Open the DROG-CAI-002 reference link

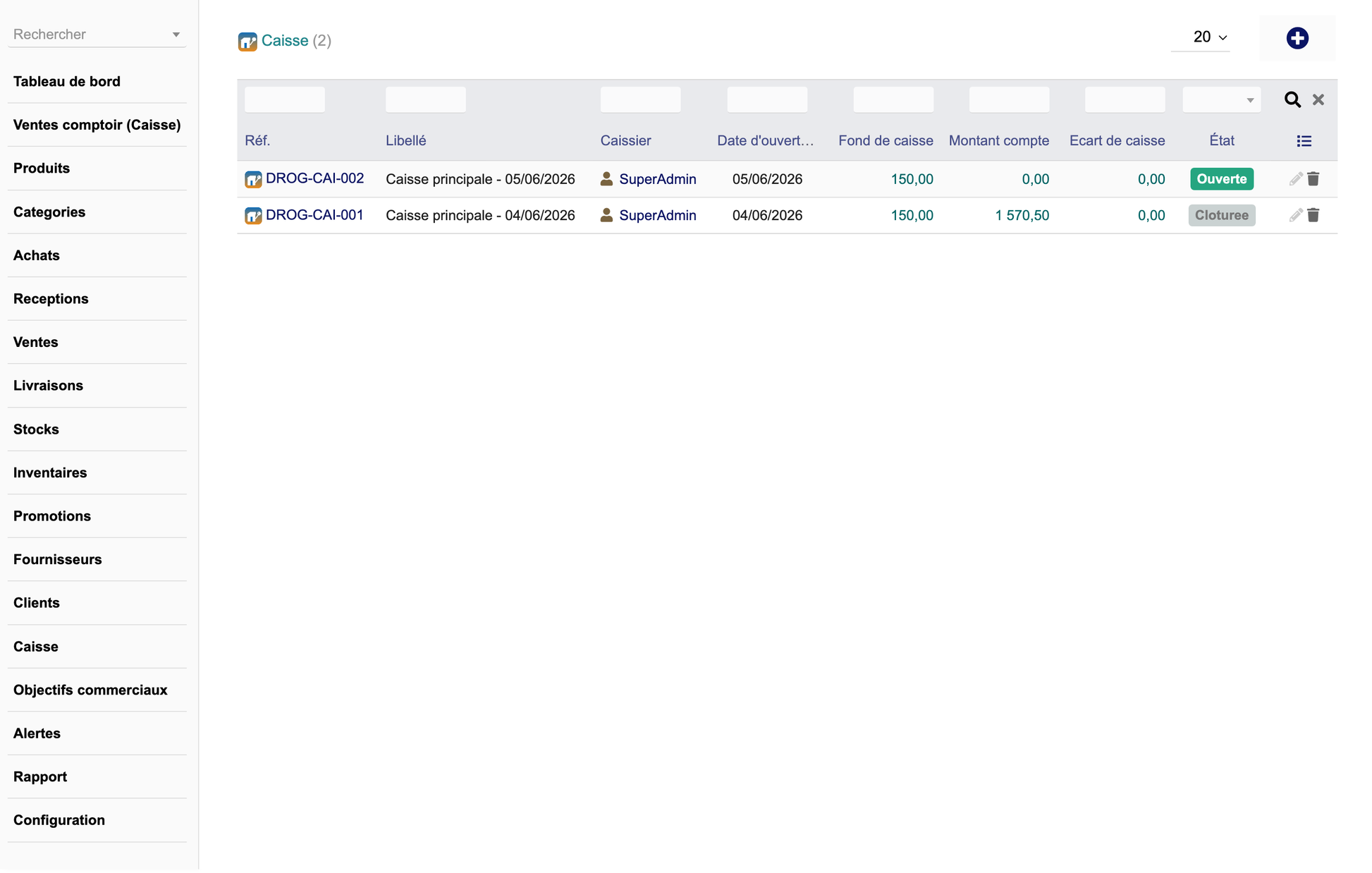tap(314, 178)
